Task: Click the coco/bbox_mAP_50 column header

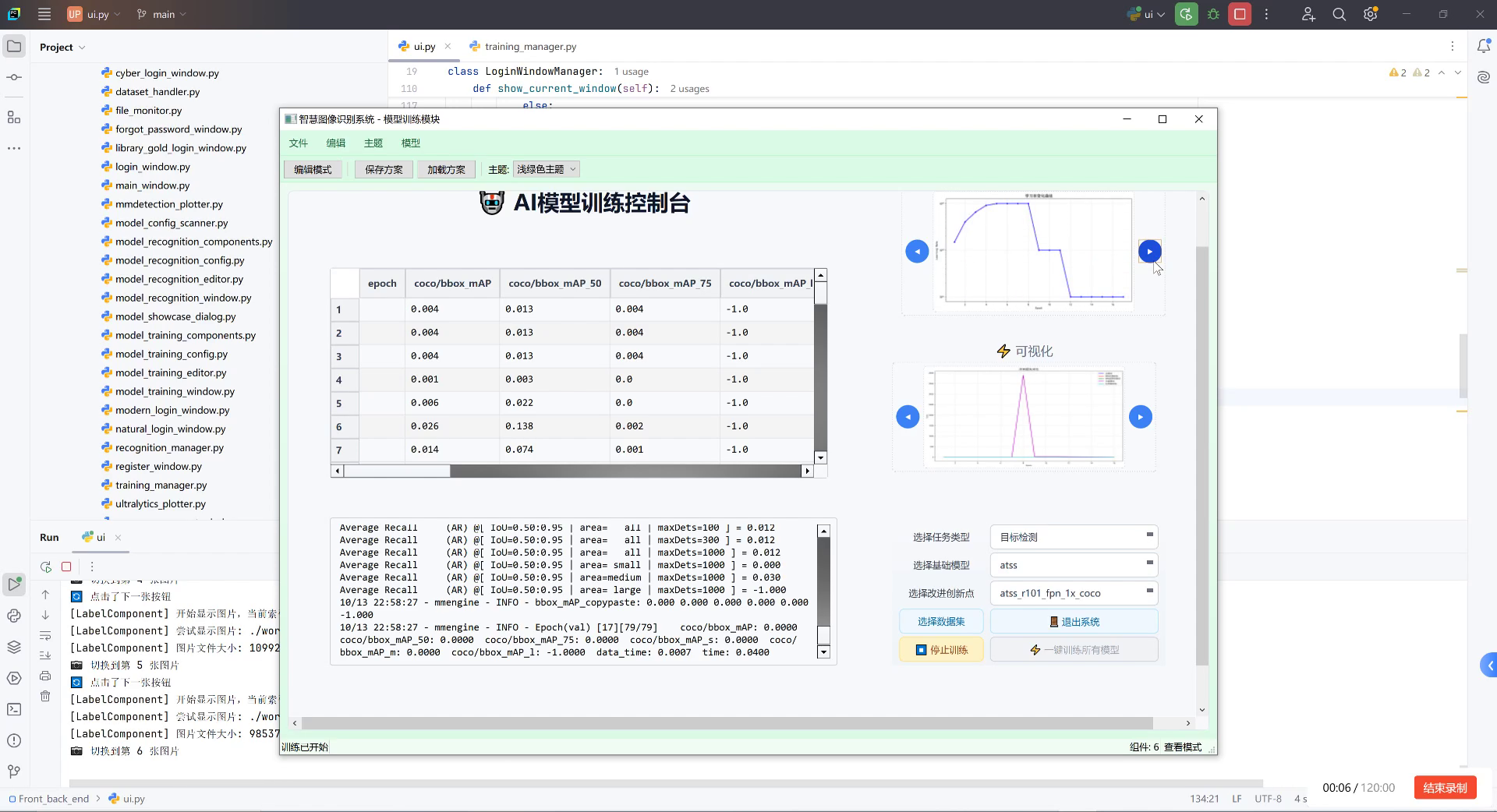Action: coord(555,284)
